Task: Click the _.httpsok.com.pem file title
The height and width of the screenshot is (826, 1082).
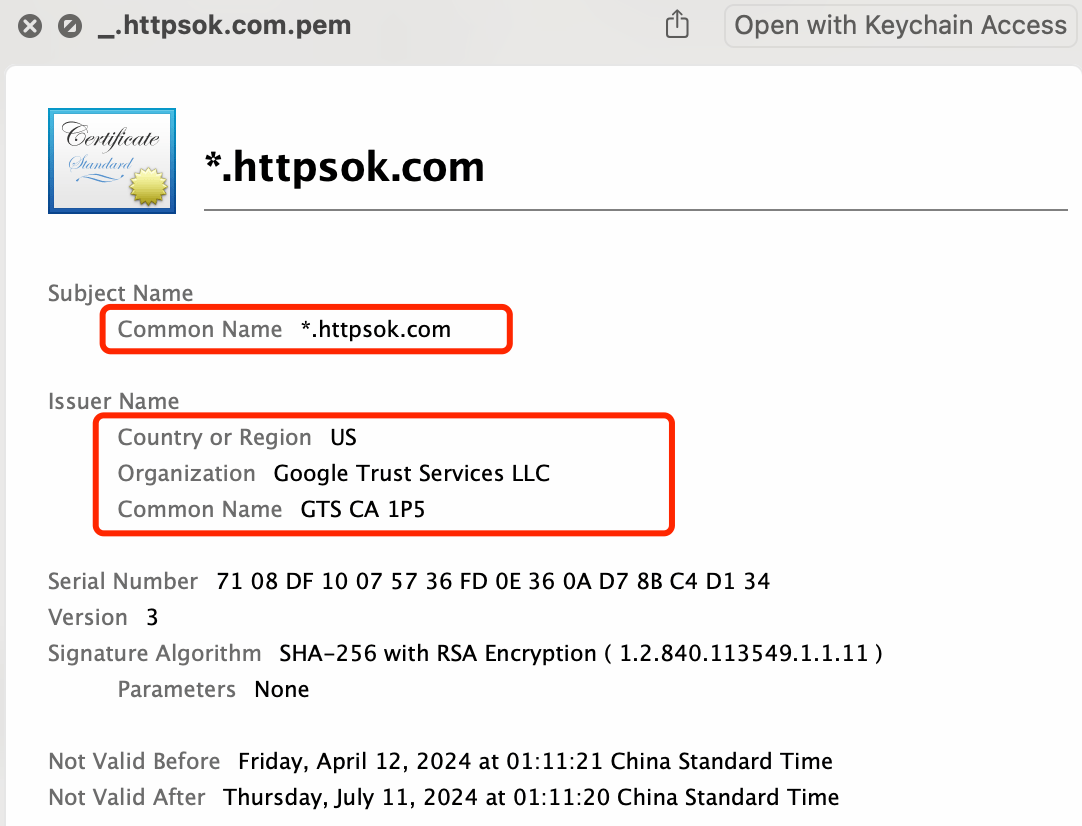Action: (224, 26)
